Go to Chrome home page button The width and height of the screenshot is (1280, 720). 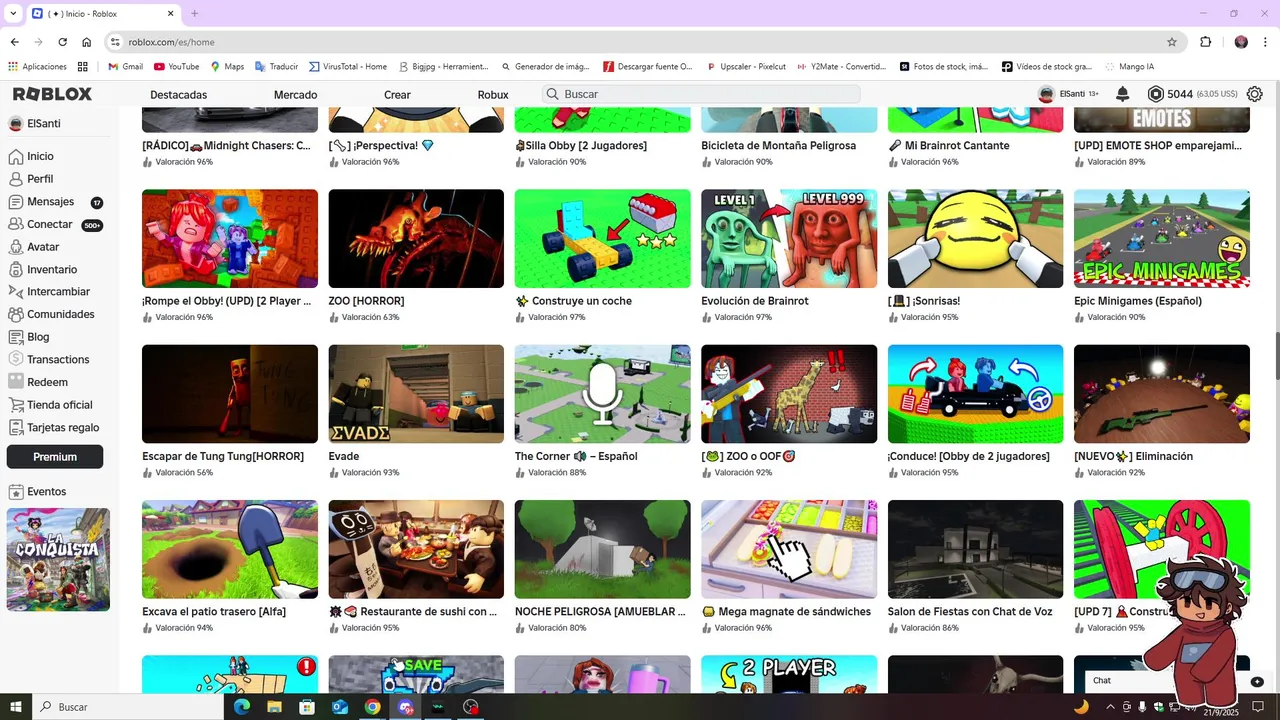(x=87, y=42)
